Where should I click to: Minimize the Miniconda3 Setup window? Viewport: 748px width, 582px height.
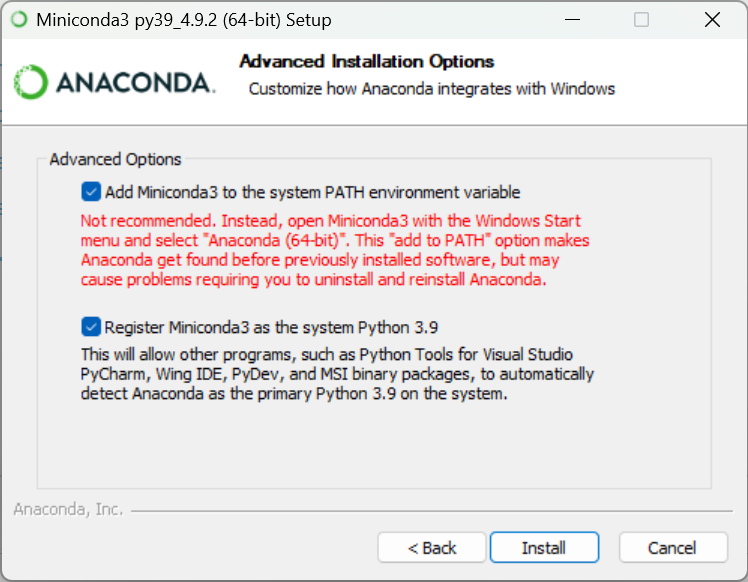[x=572, y=20]
